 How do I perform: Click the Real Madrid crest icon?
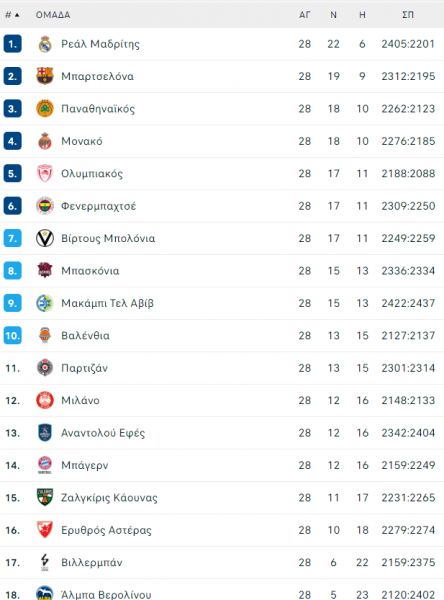point(45,44)
